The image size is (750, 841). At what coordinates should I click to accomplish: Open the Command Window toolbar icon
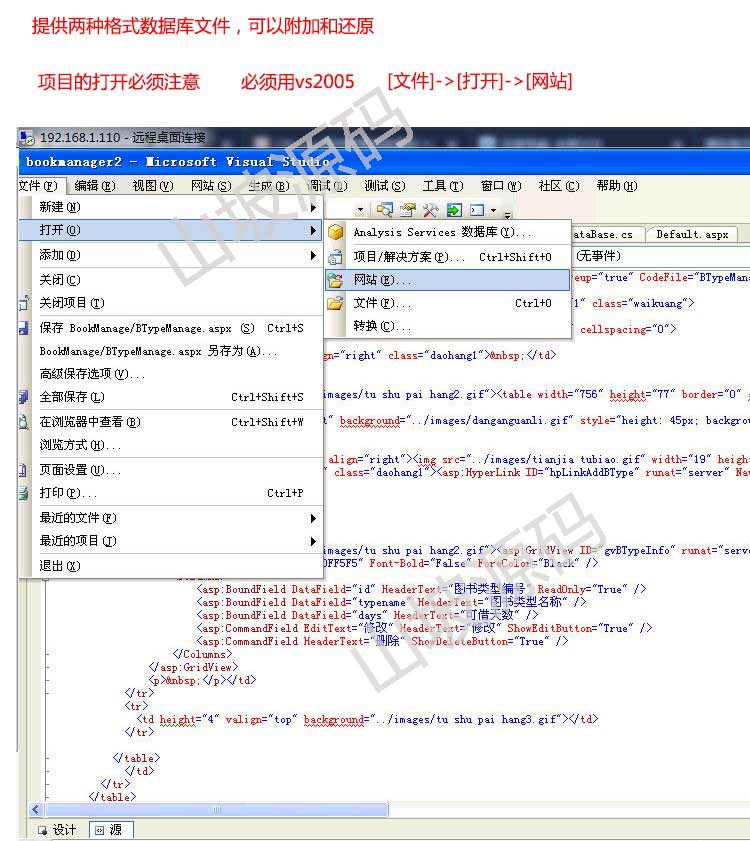coord(477,210)
